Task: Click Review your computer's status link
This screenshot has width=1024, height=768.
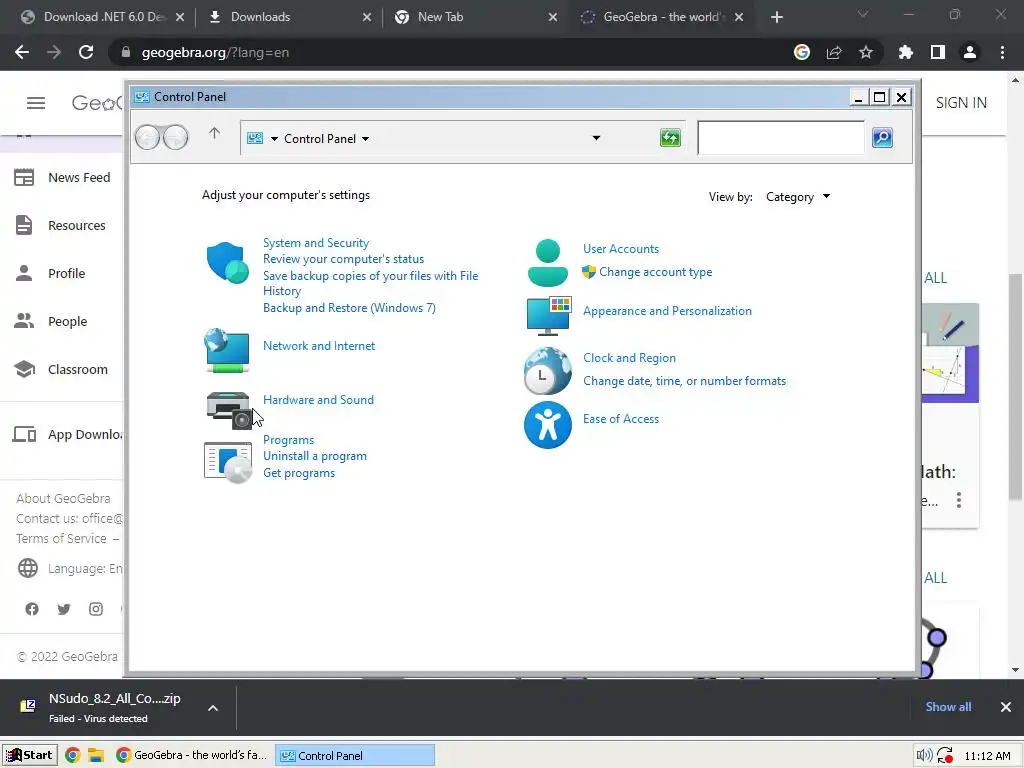Action: click(344, 259)
